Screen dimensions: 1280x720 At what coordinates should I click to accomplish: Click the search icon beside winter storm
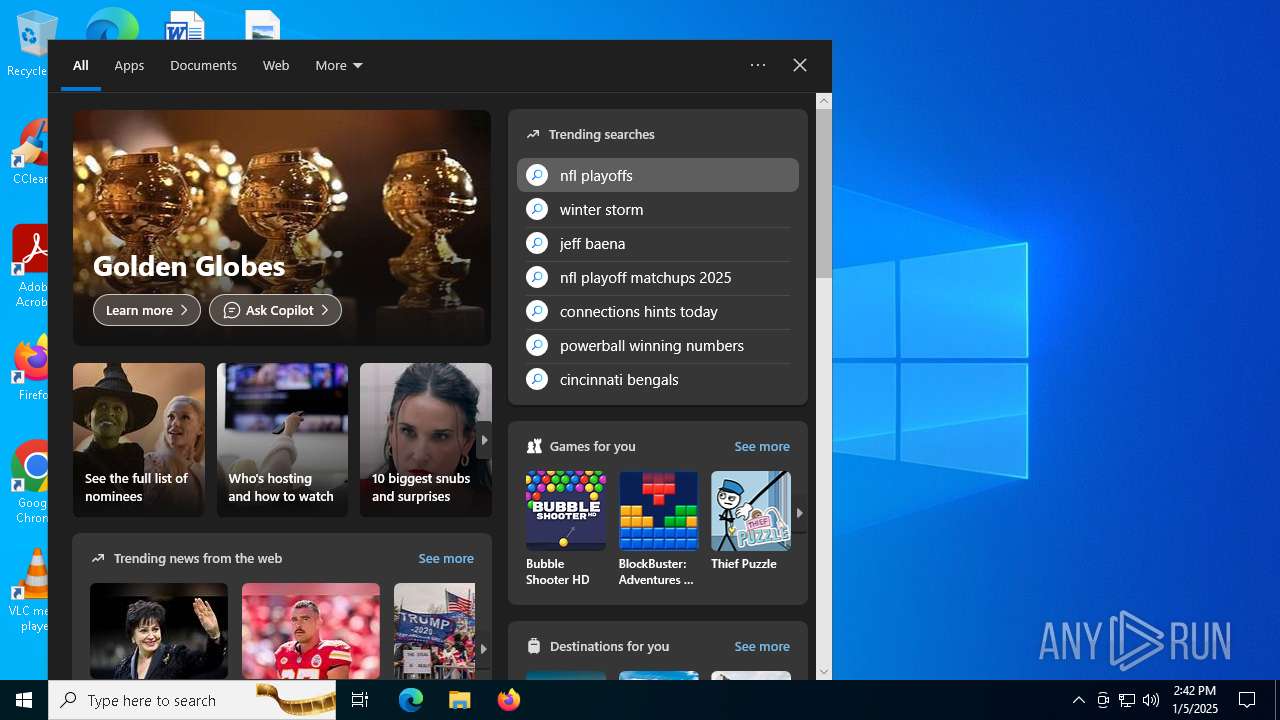[537, 209]
